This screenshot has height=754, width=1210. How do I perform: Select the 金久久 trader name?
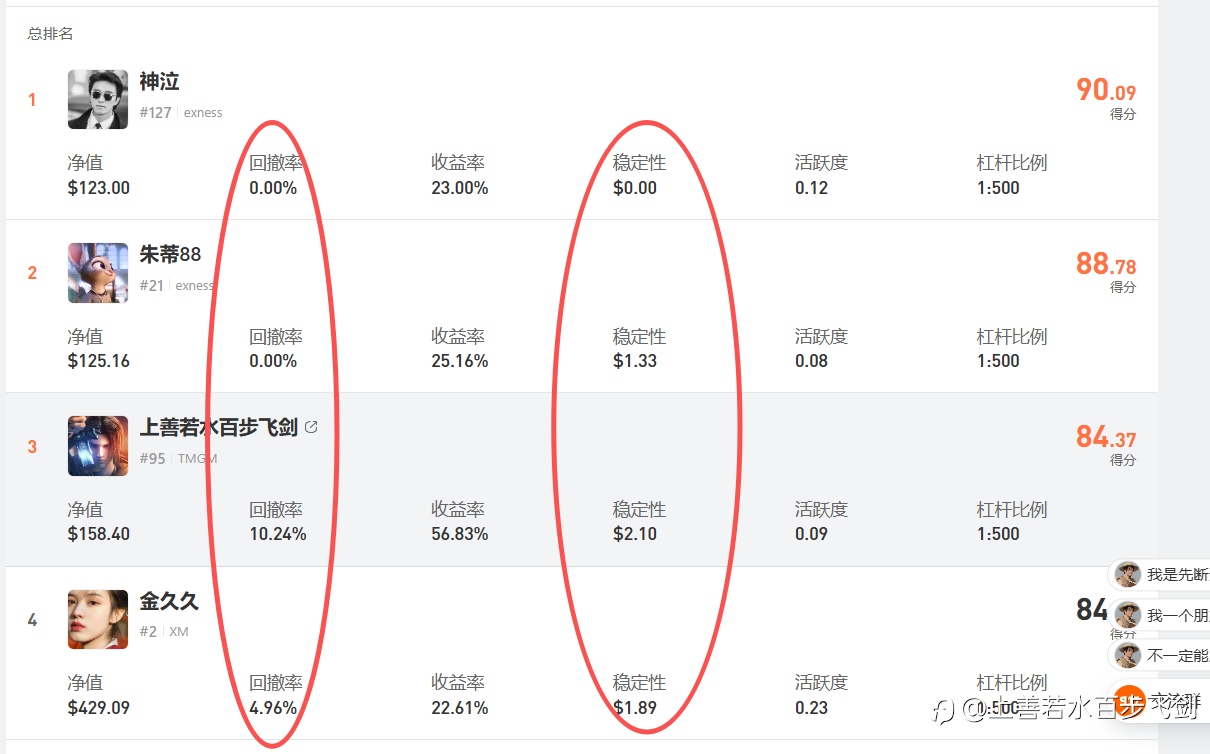pyautogui.click(x=169, y=601)
